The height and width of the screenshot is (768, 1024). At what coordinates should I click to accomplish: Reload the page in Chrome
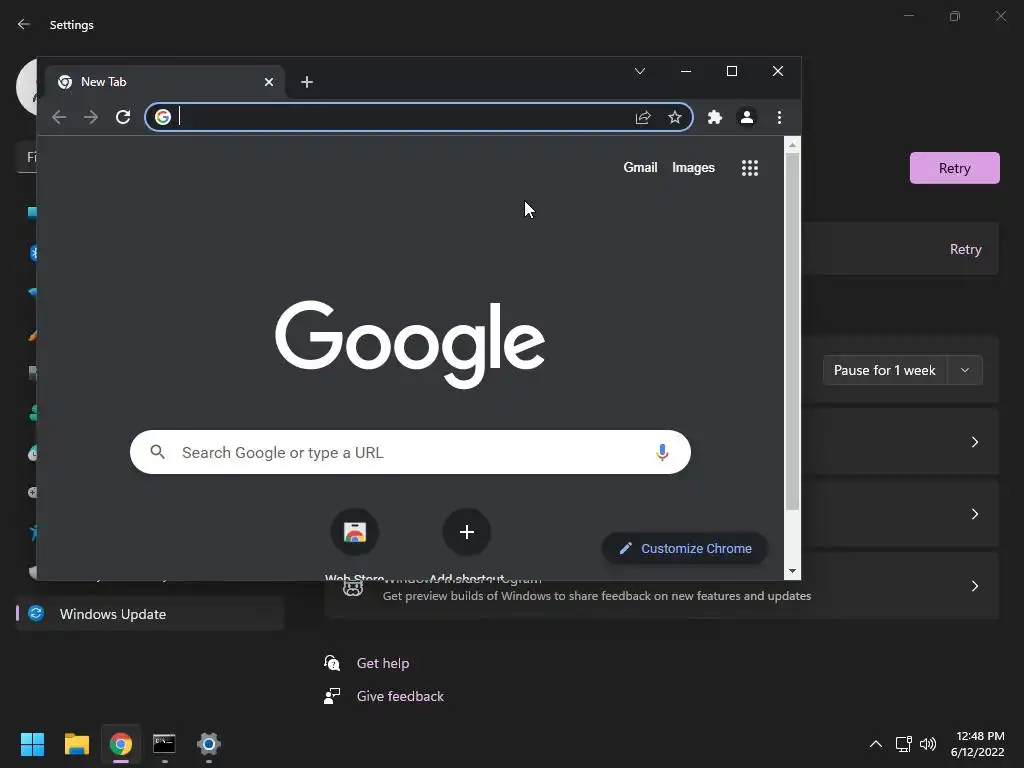[x=123, y=117]
